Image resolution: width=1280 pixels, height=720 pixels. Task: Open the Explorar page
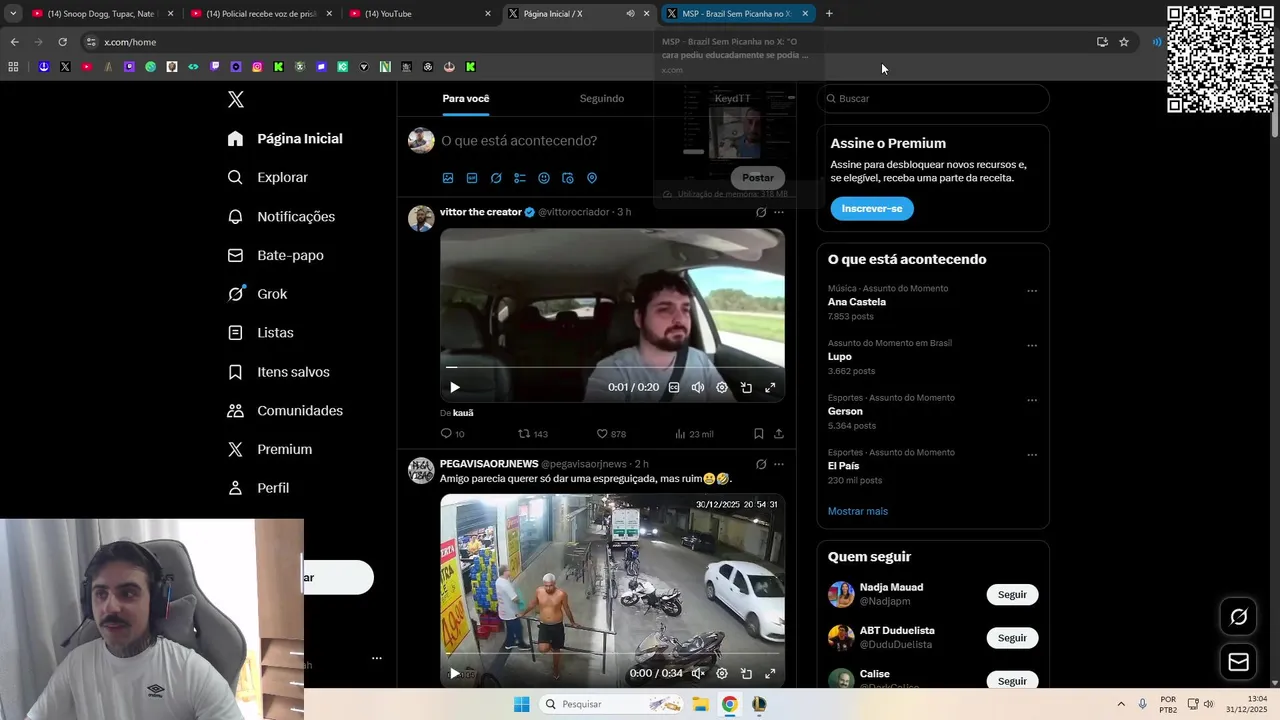point(268,177)
